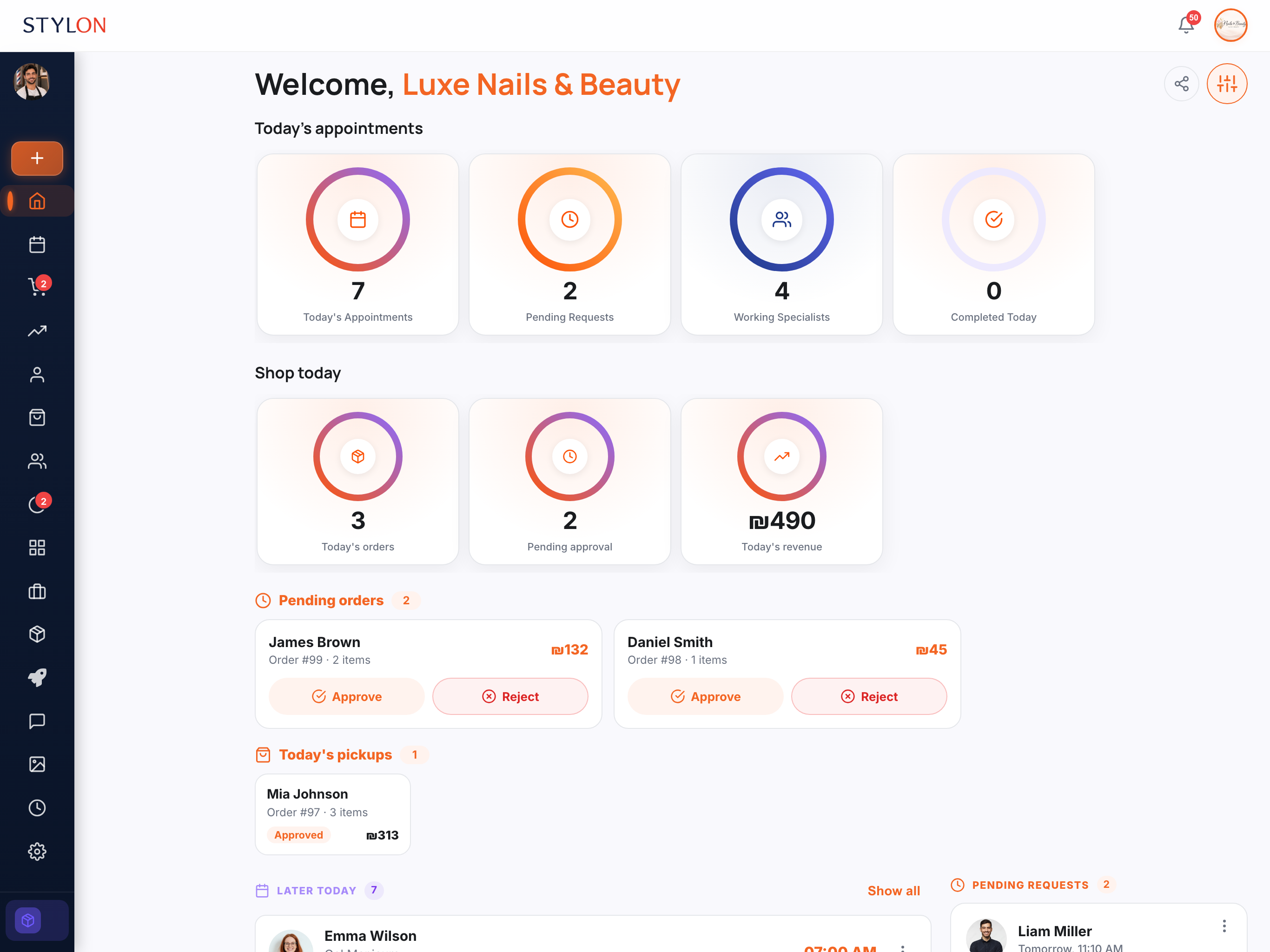Open team members sidebar icon
Image resolution: width=1270 pixels, height=952 pixels.
pyautogui.click(x=37, y=461)
